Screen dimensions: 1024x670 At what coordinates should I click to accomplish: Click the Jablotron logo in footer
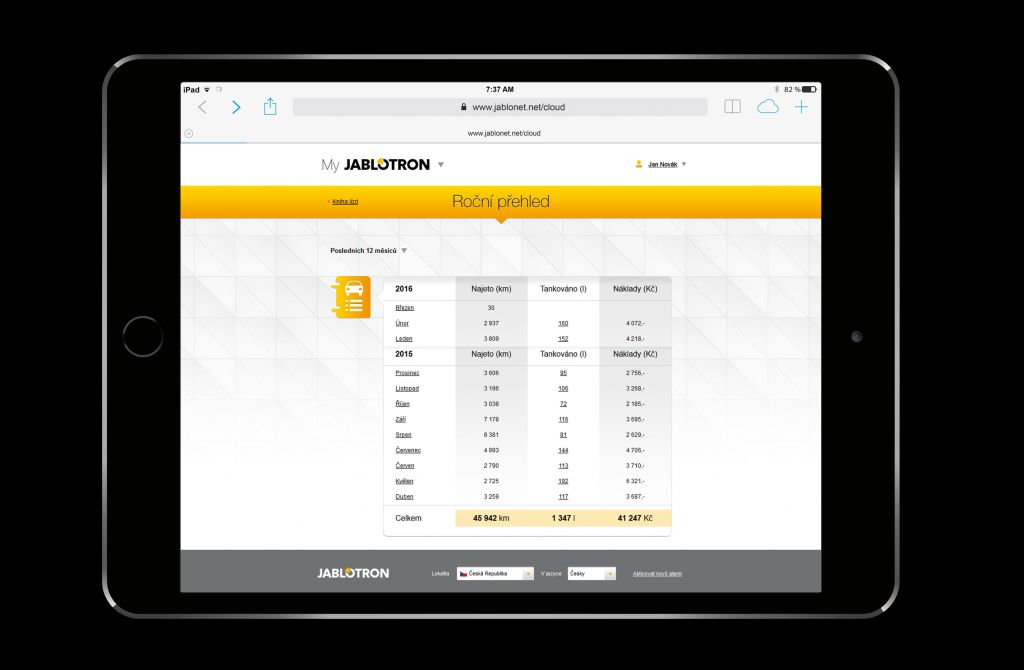(352, 573)
